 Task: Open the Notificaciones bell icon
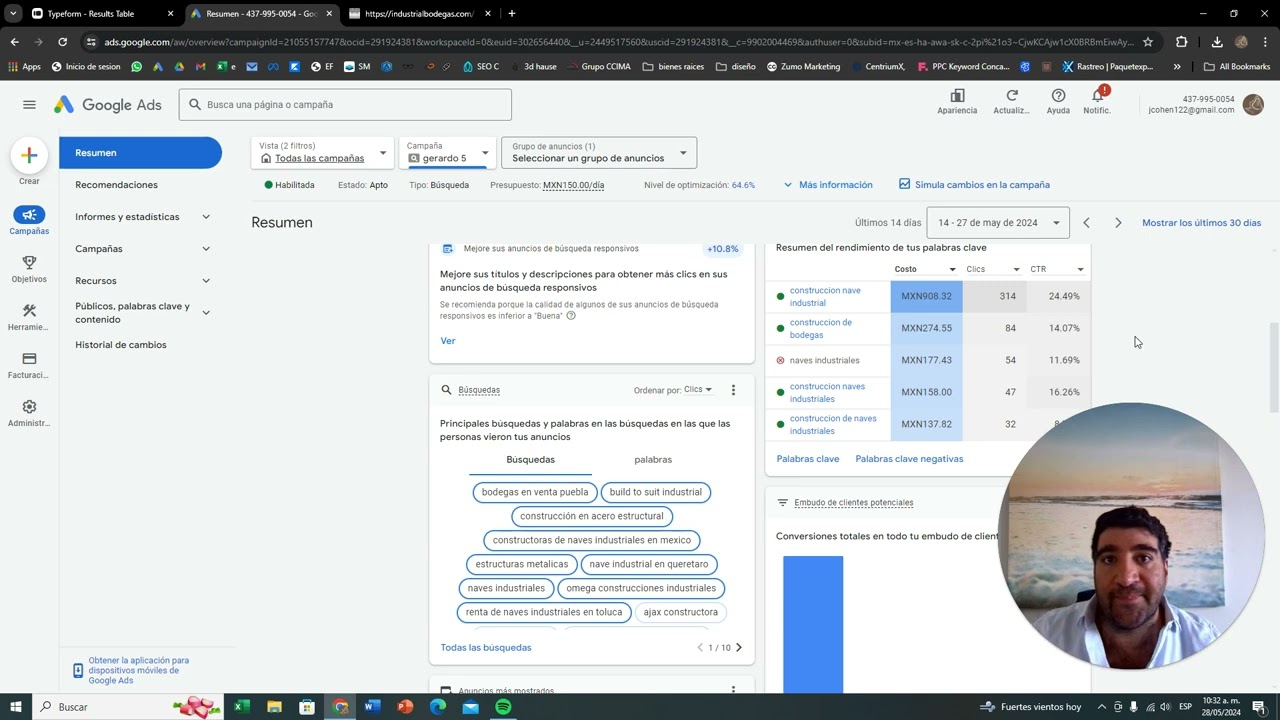click(1097, 96)
